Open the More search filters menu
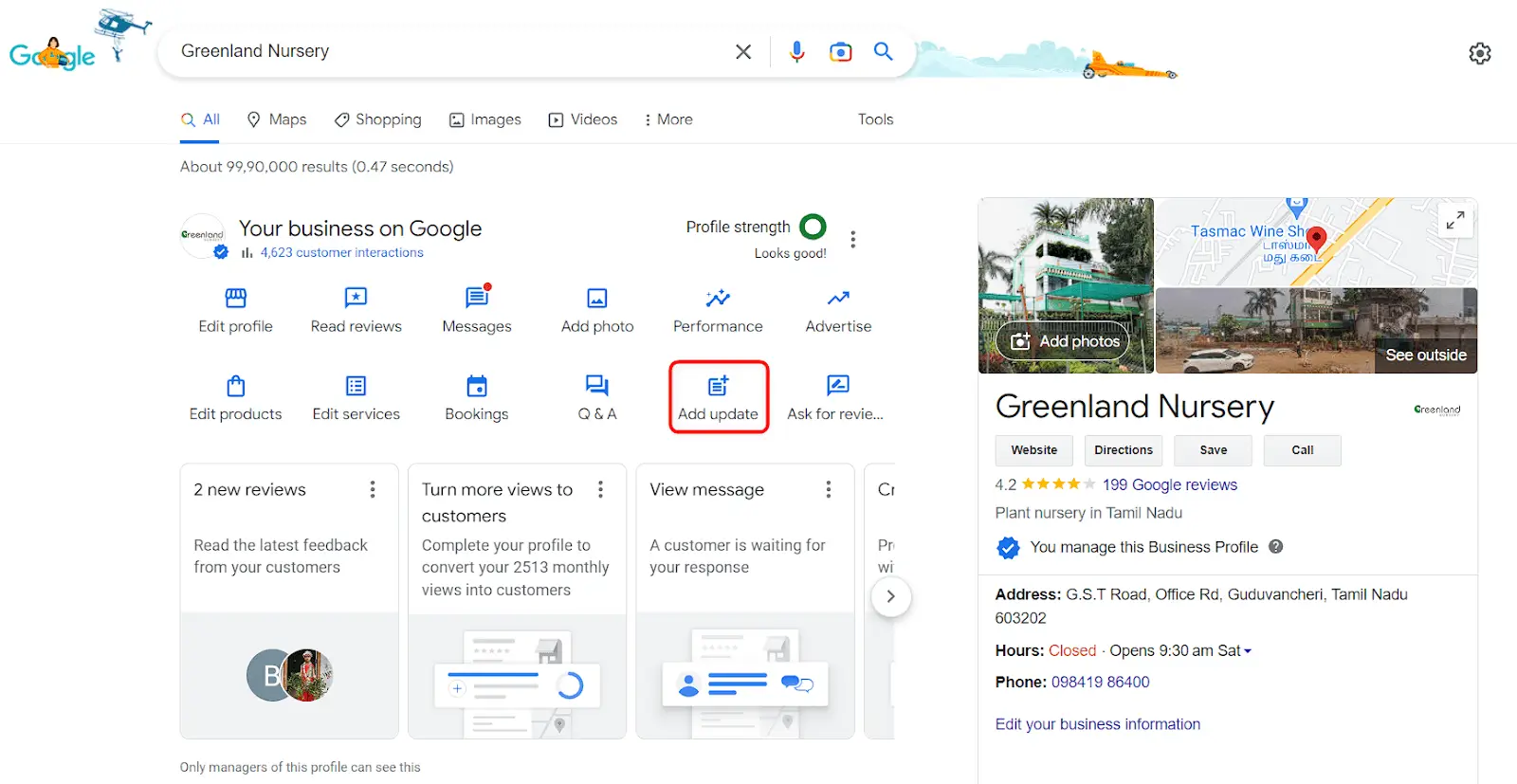This screenshot has height=784, width=1517. click(668, 119)
